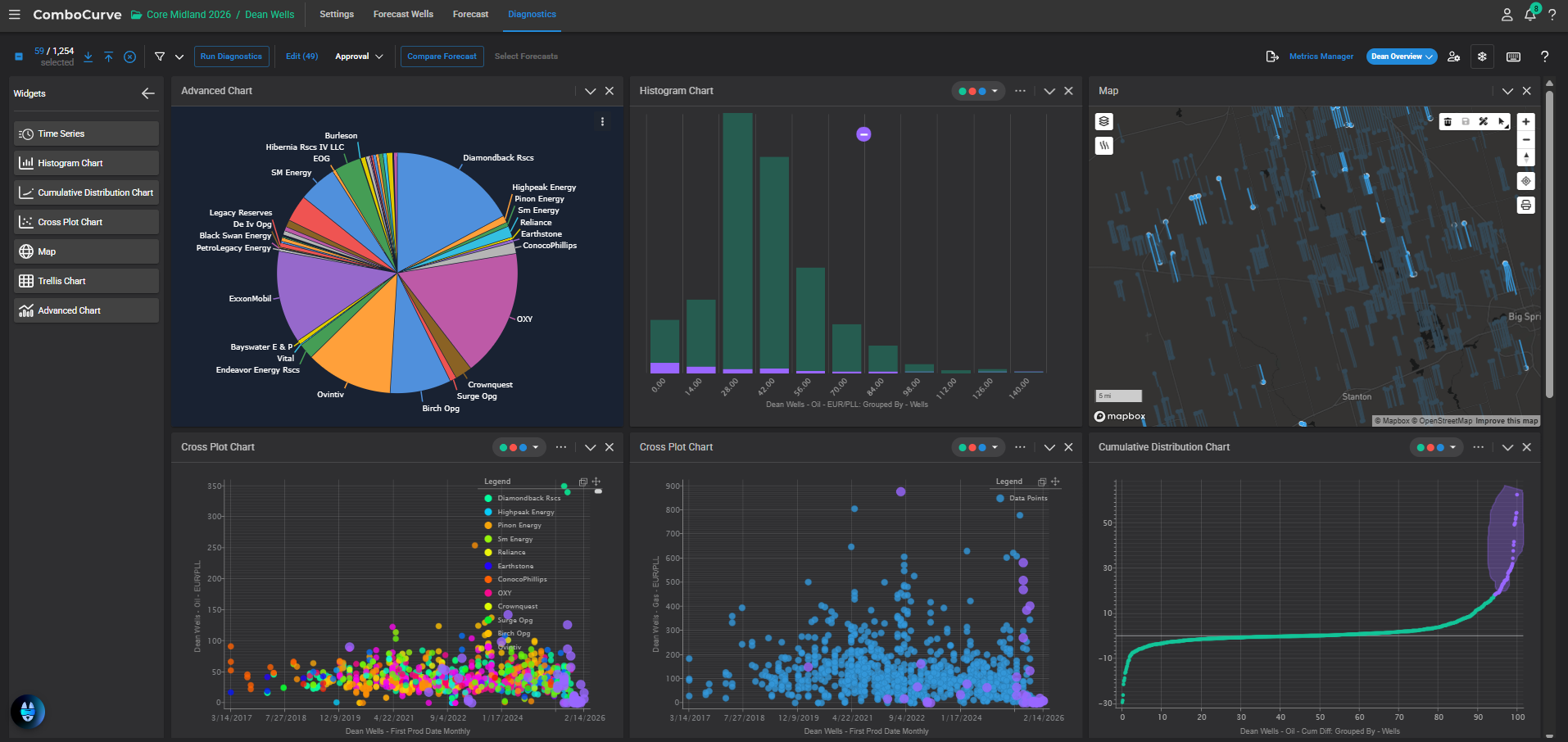Screen dimensions: 1568x742
Task: Click the map print icon
Action: pyautogui.click(x=1525, y=206)
